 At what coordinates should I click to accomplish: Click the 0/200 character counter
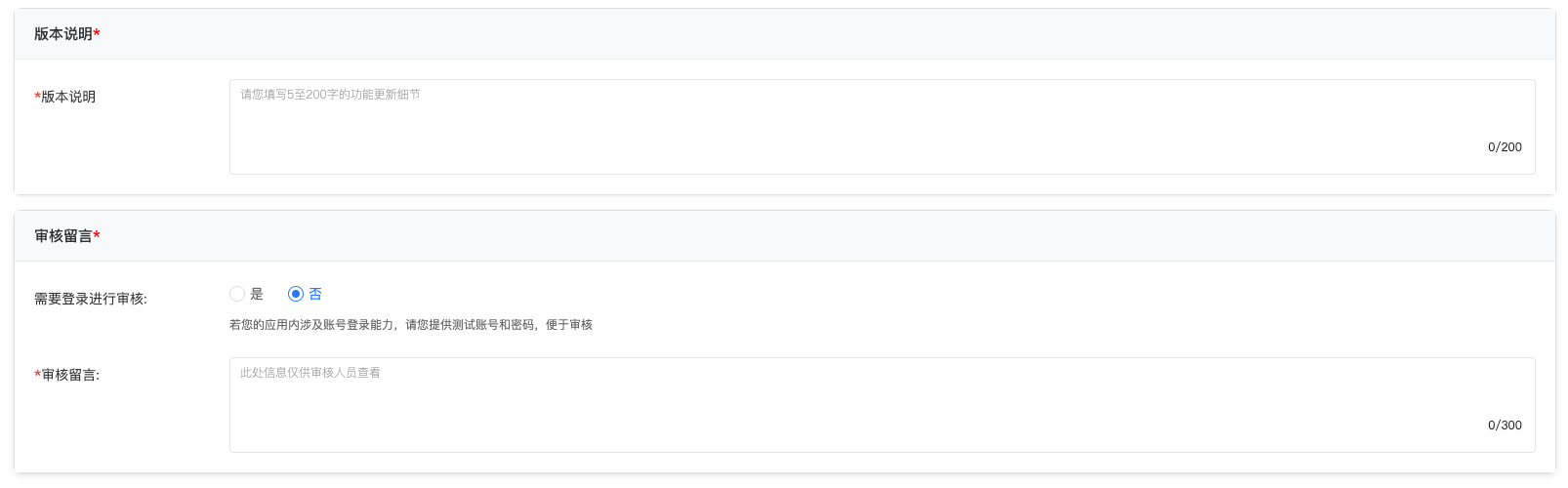coord(1505,147)
